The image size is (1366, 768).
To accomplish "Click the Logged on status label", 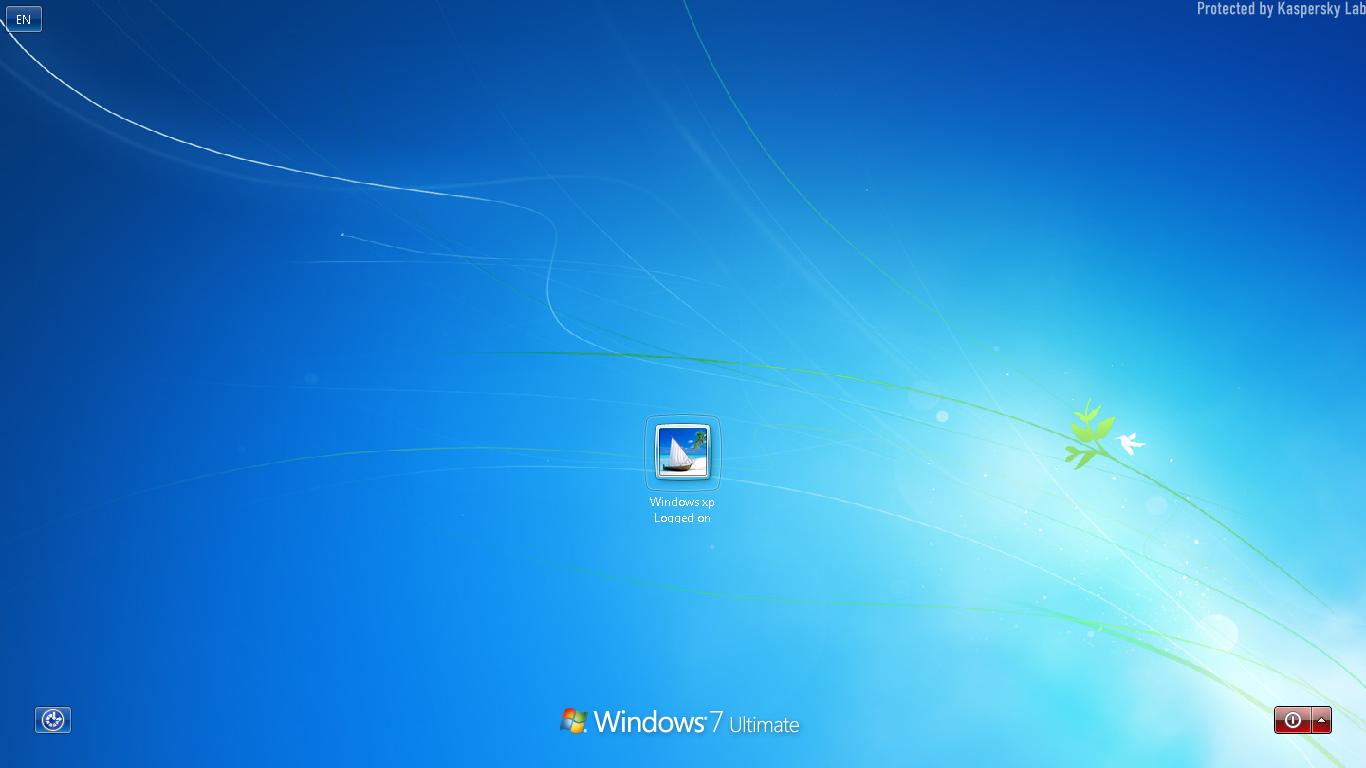I will point(683,518).
